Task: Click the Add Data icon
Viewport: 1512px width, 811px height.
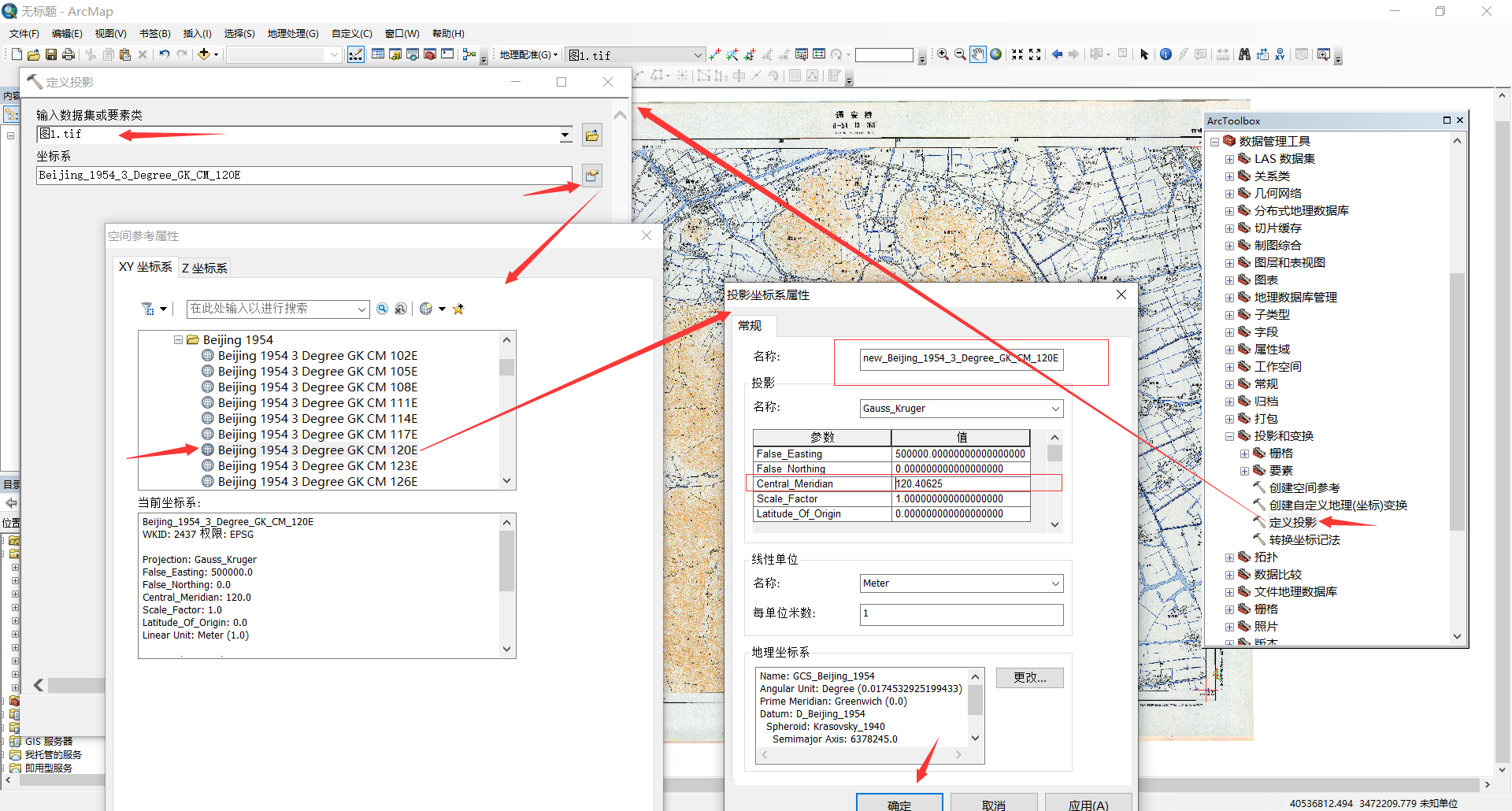Action: 204,54
